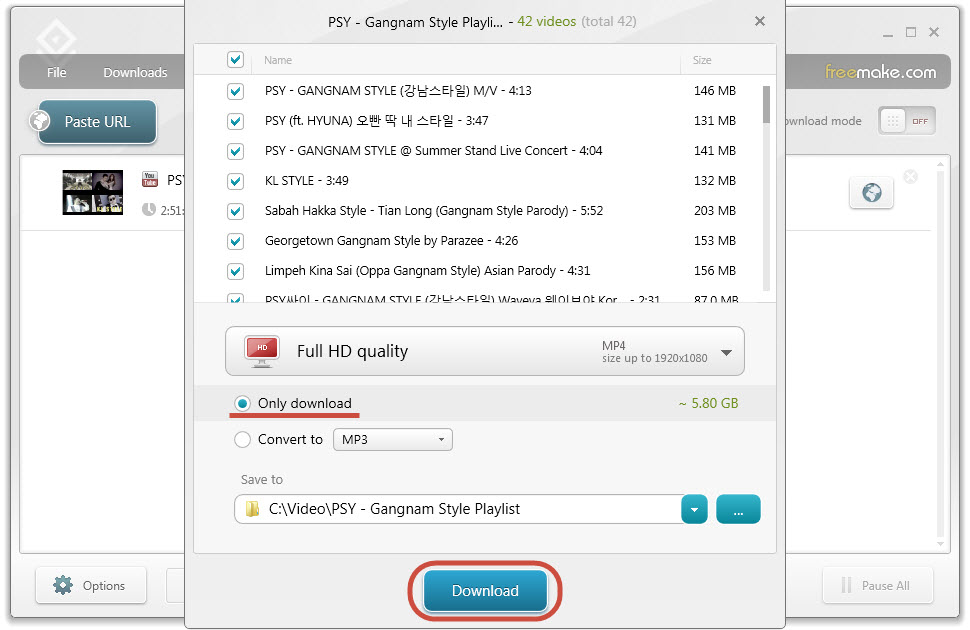
Task: Click the Freemake diamond logo
Action: pyautogui.click(x=56, y=38)
